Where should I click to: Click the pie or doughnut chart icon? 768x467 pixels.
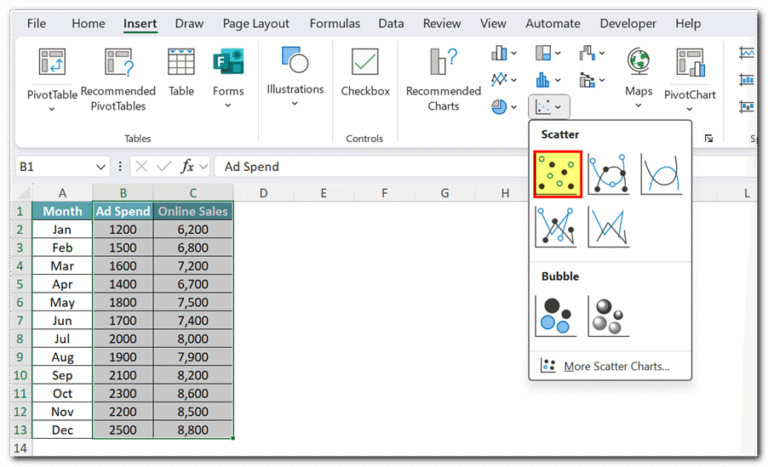pyautogui.click(x=499, y=106)
